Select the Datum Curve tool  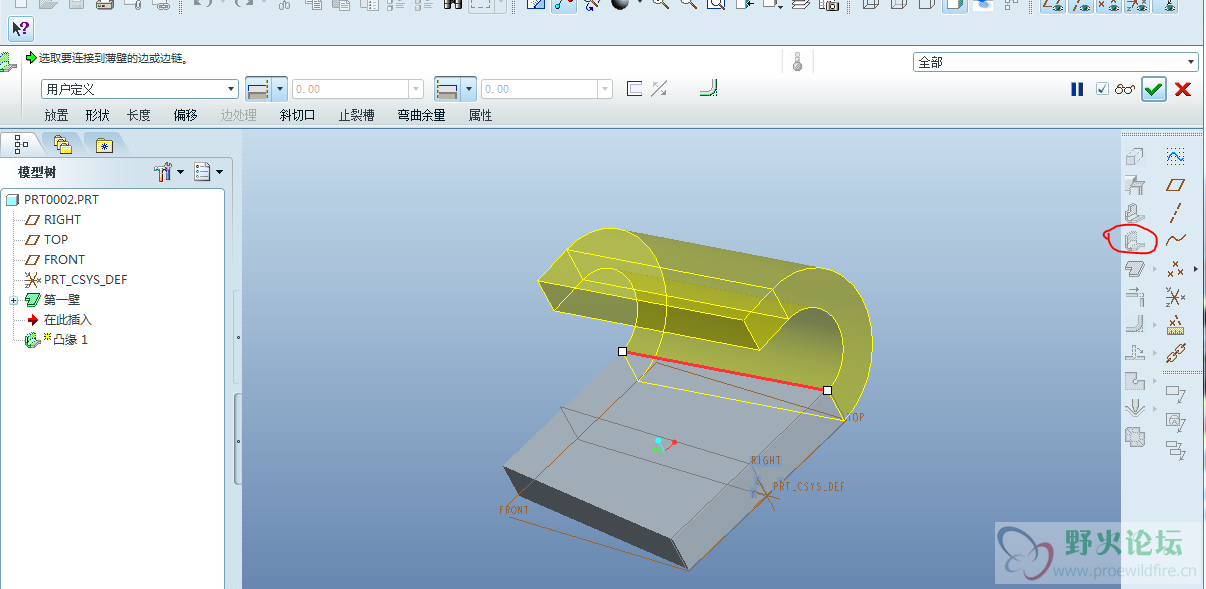pyautogui.click(x=1176, y=240)
